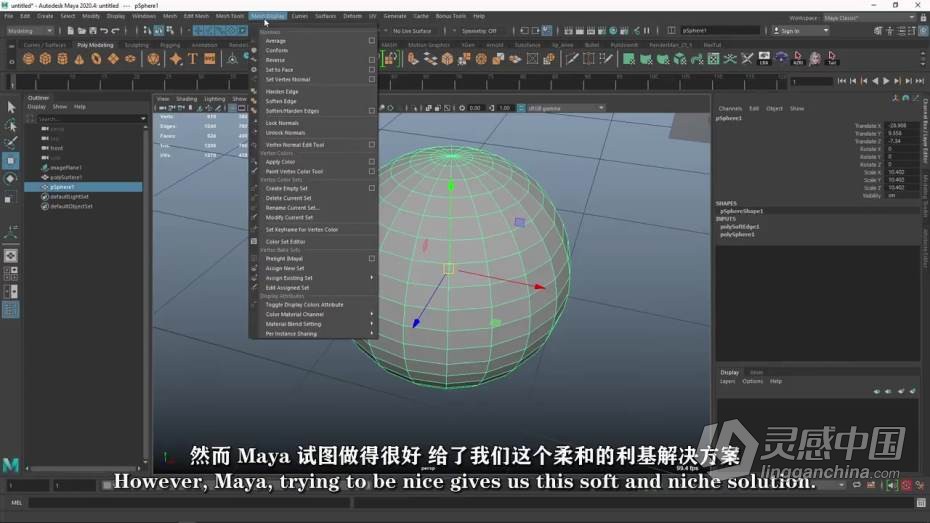The image size is (930, 523).
Task: Click the Redo arrow icon
Action: tap(116, 30)
